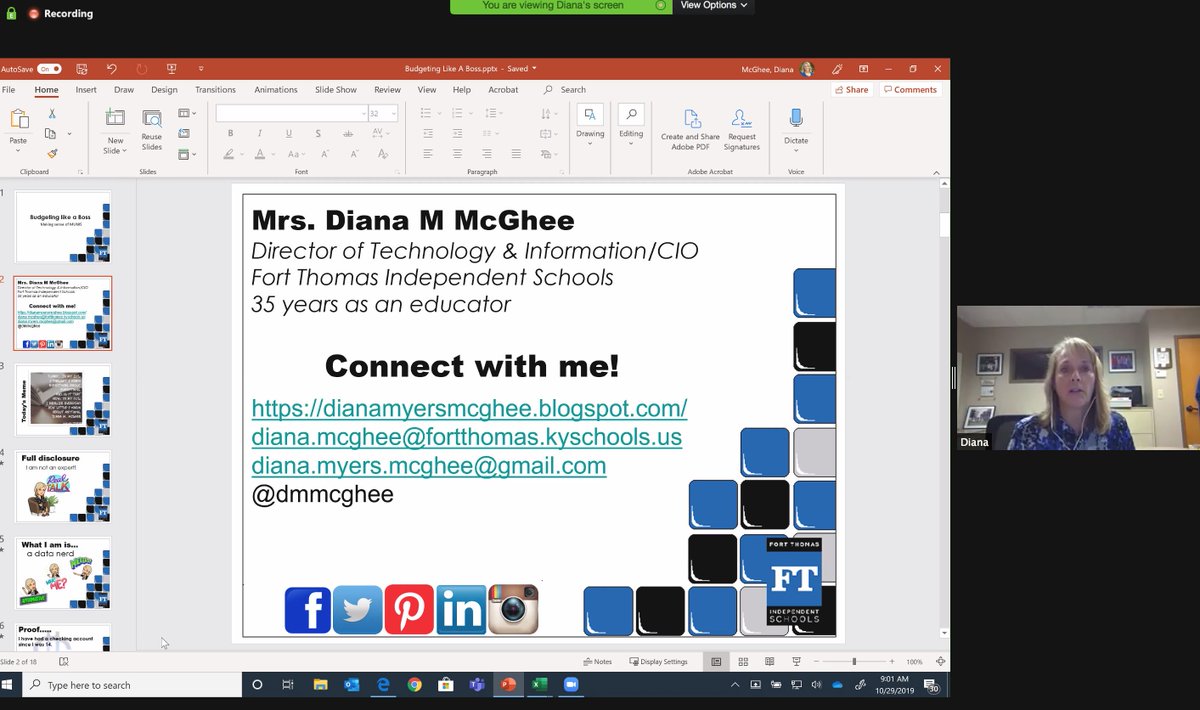Open Zoom app in the taskbar
The image size is (1200, 710).
(571, 685)
